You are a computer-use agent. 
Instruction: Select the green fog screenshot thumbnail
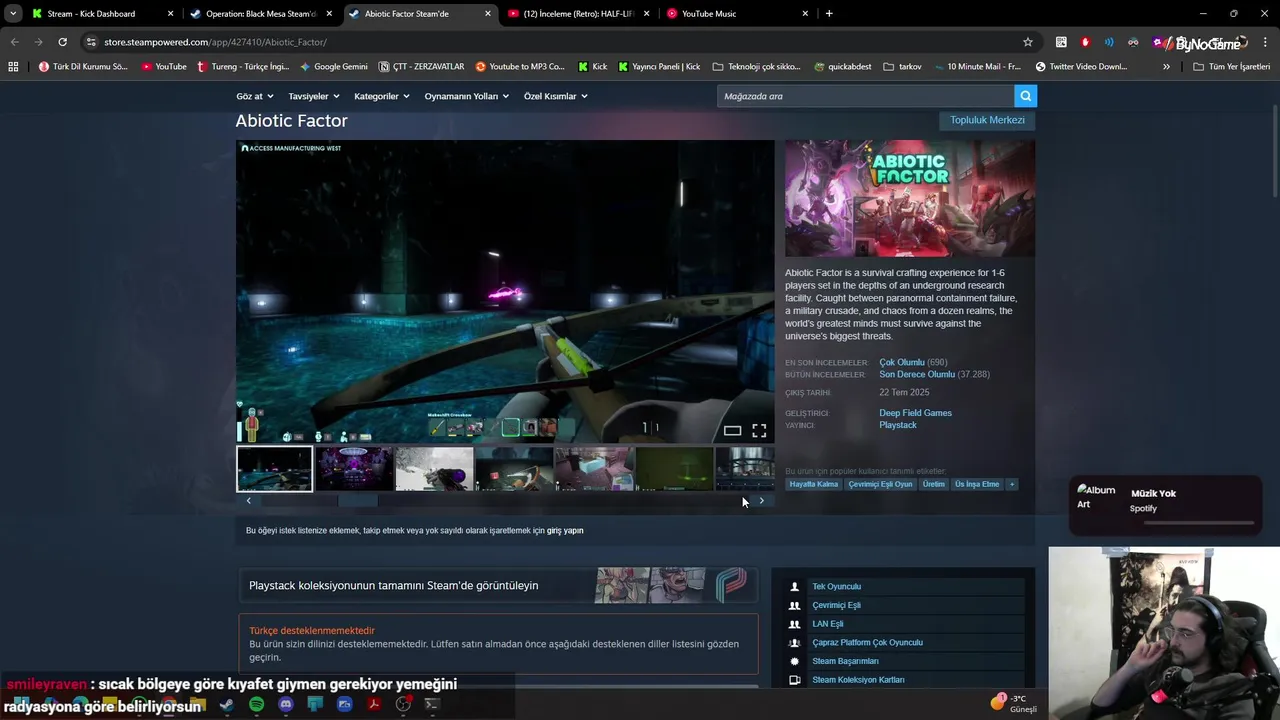tap(674, 469)
